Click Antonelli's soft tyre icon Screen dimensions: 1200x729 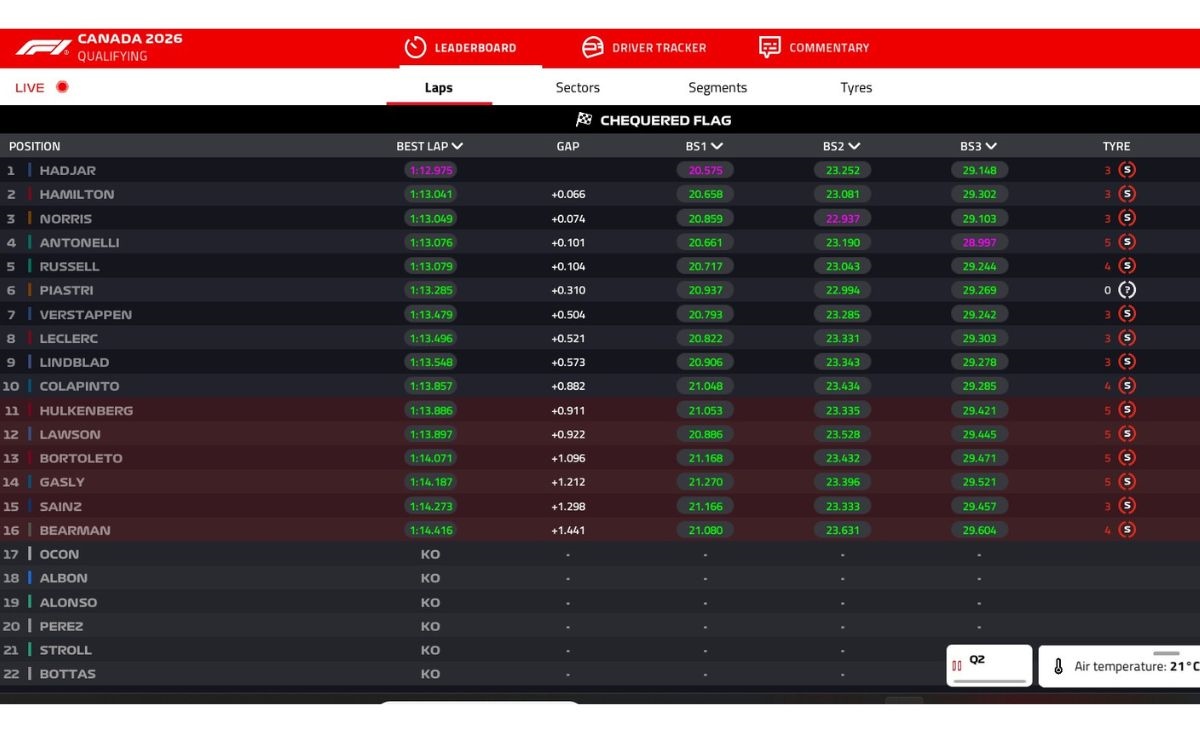coord(1127,242)
